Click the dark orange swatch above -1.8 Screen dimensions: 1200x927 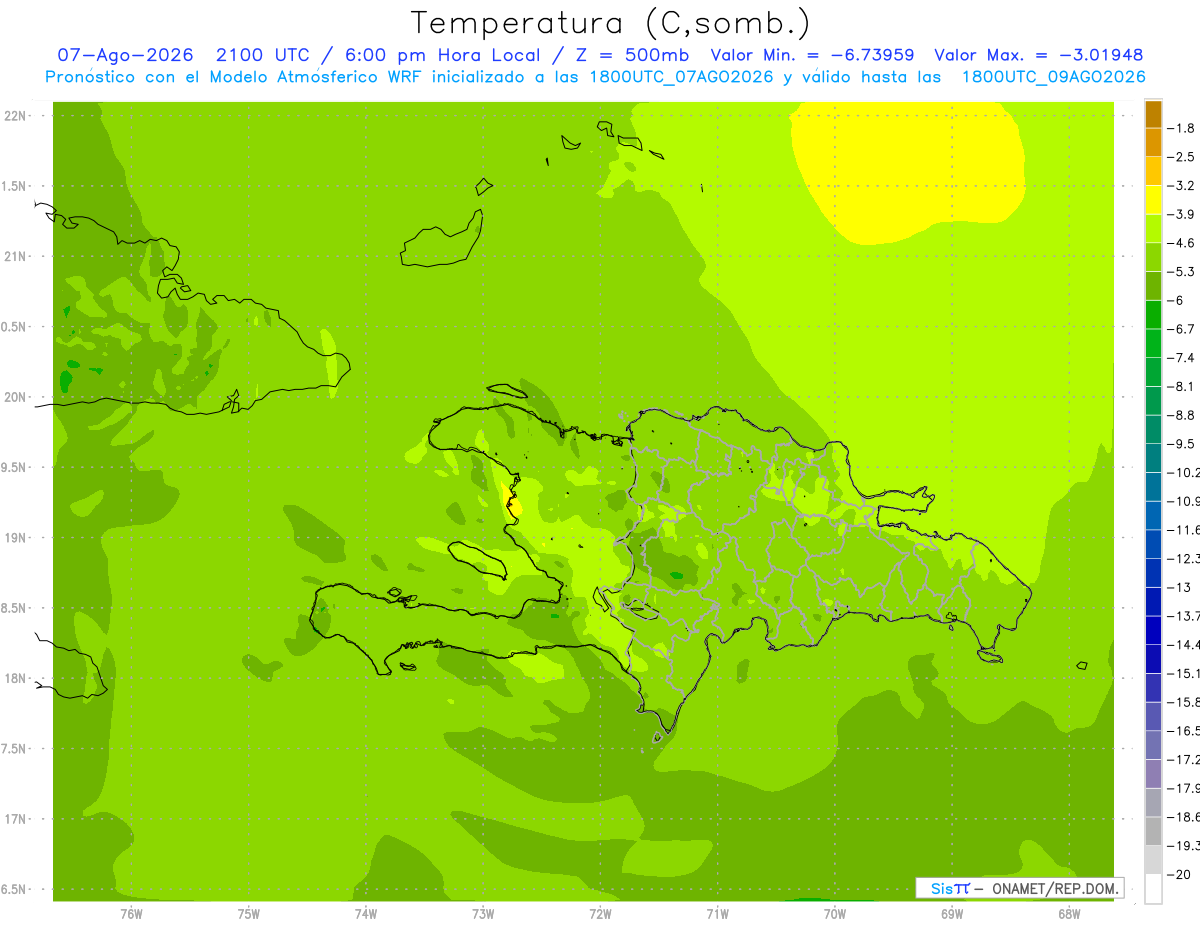point(1153,114)
